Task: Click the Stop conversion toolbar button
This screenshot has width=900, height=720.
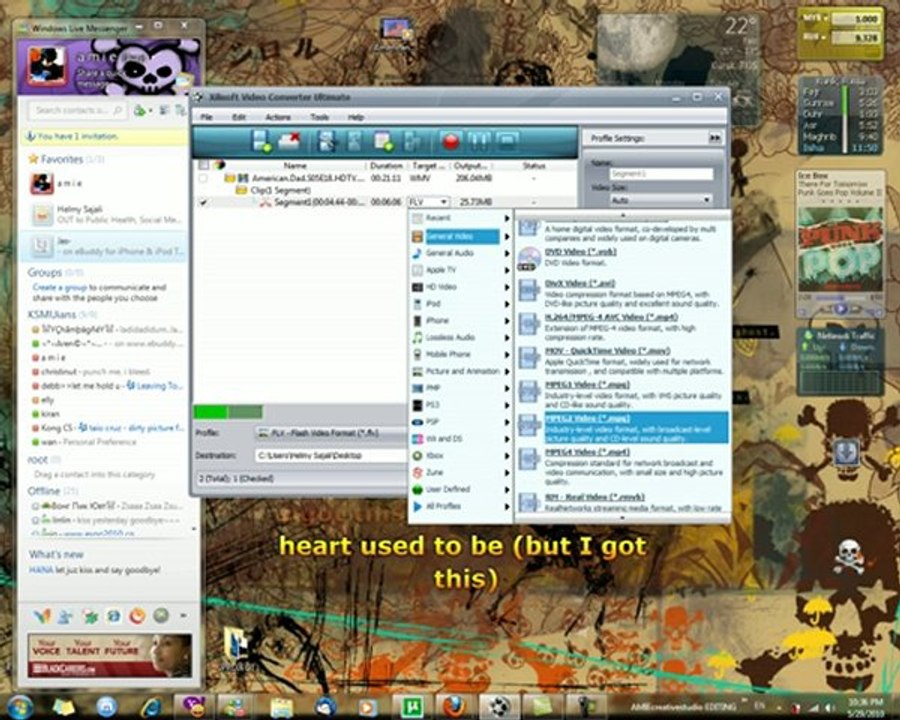Action: (x=507, y=141)
